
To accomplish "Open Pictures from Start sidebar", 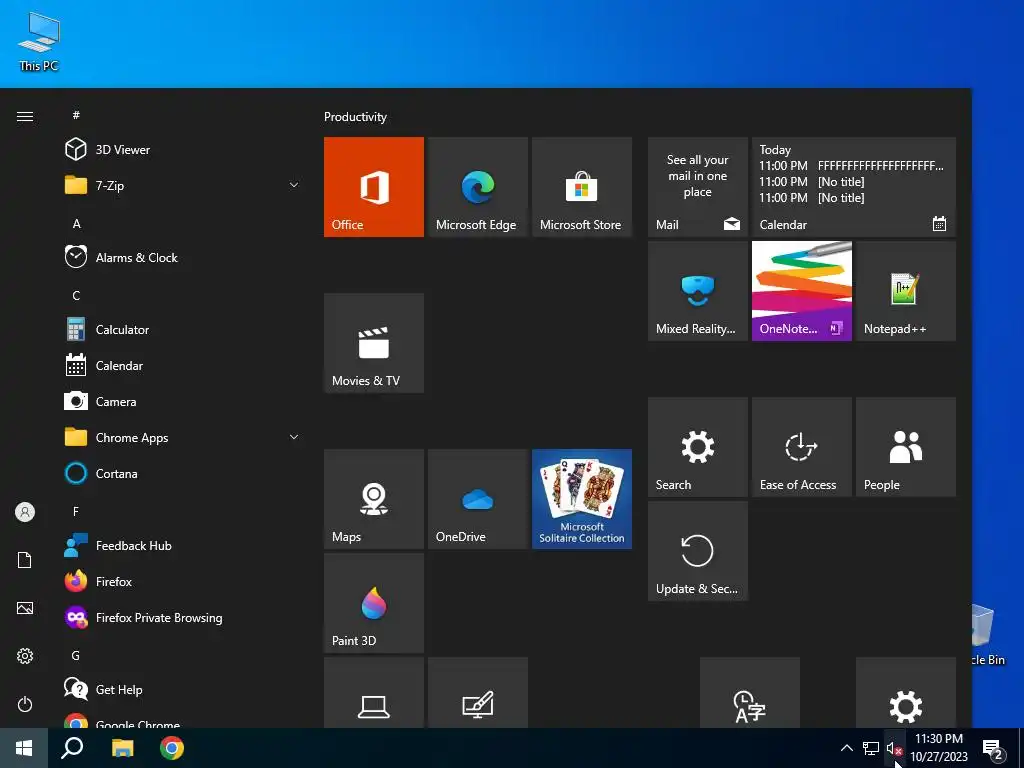I will coord(25,608).
